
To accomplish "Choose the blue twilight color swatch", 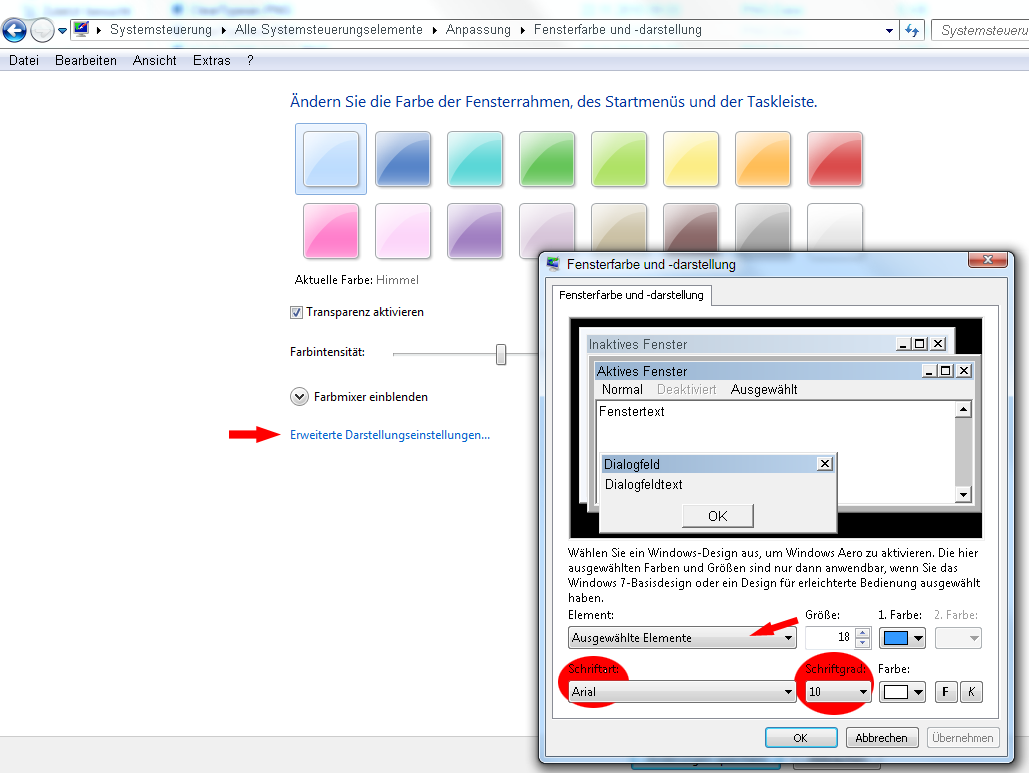I will [403, 159].
